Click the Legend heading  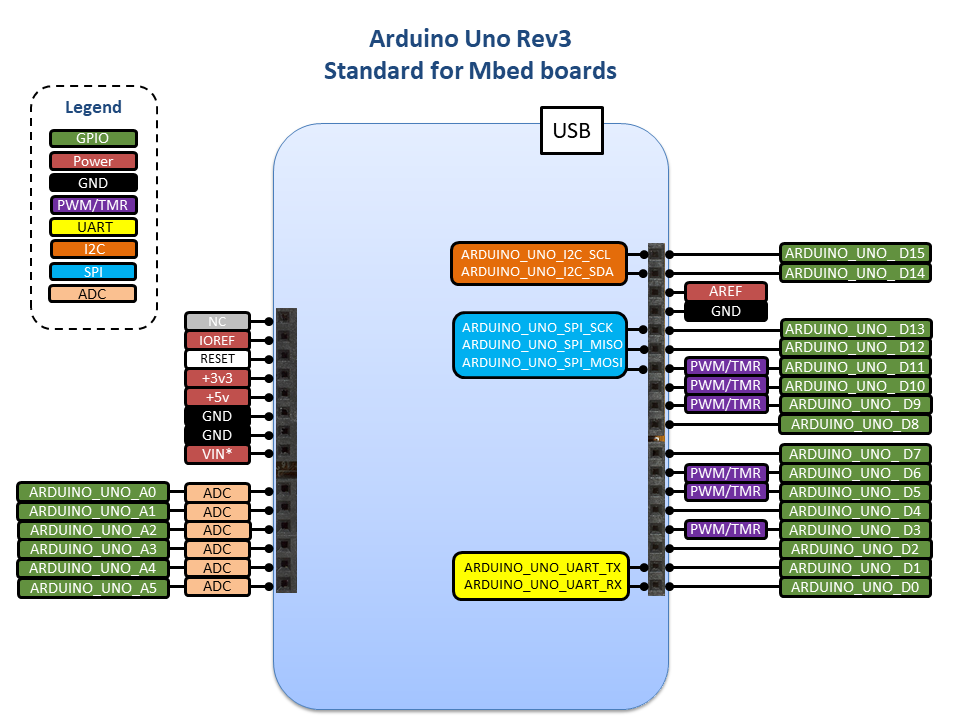point(93,107)
